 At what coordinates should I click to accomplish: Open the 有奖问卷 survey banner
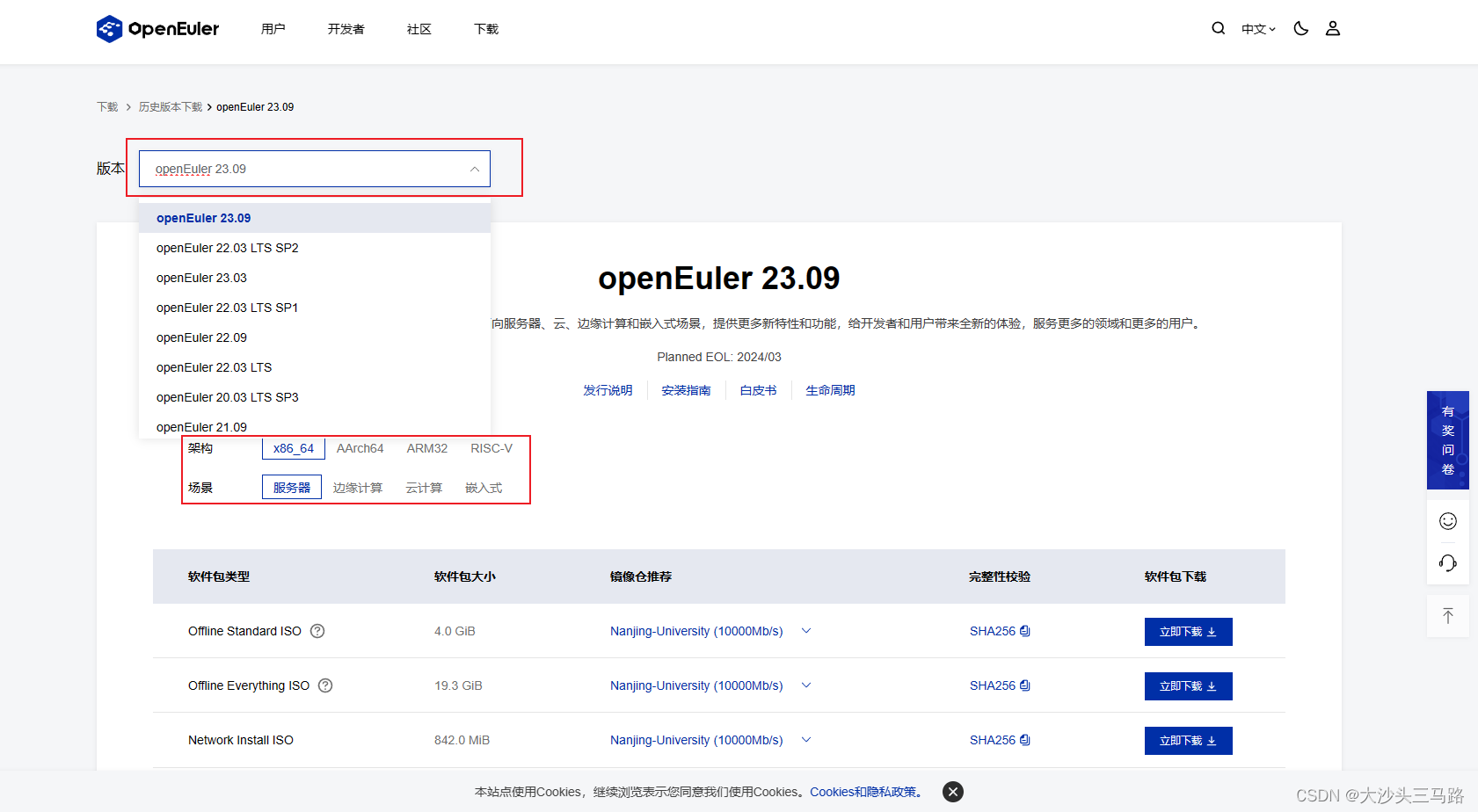(1448, 440)
